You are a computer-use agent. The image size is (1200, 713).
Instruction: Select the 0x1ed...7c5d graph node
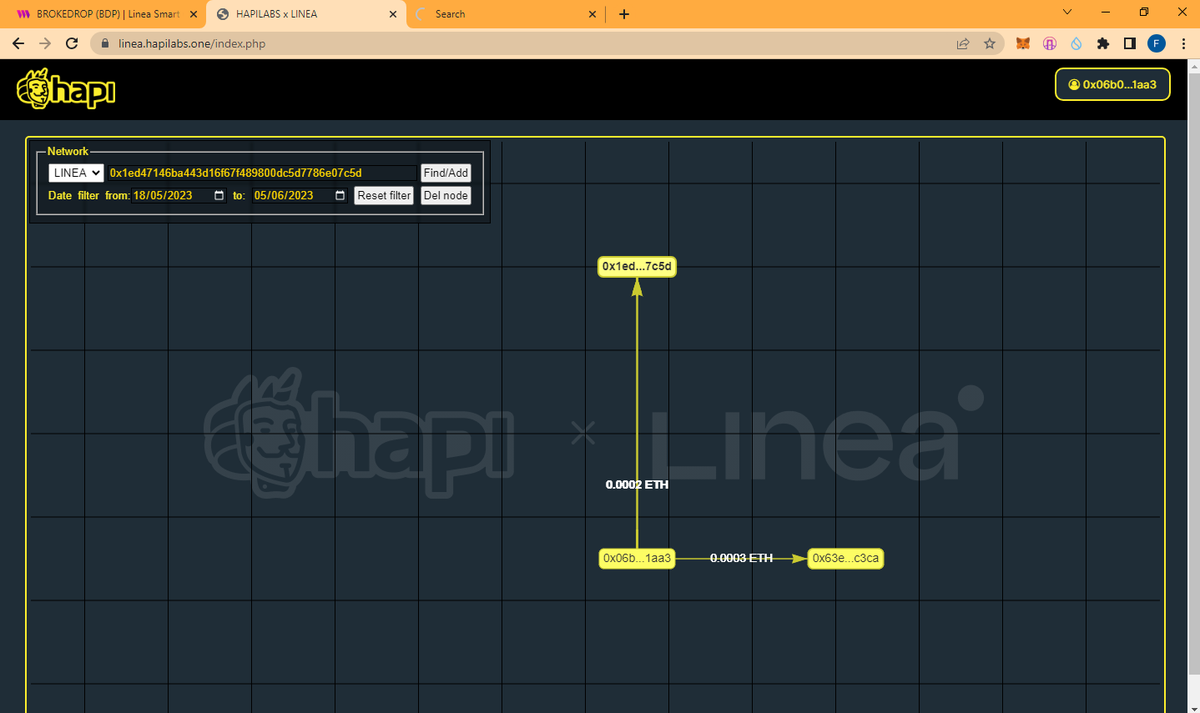(x=637, y=266)
